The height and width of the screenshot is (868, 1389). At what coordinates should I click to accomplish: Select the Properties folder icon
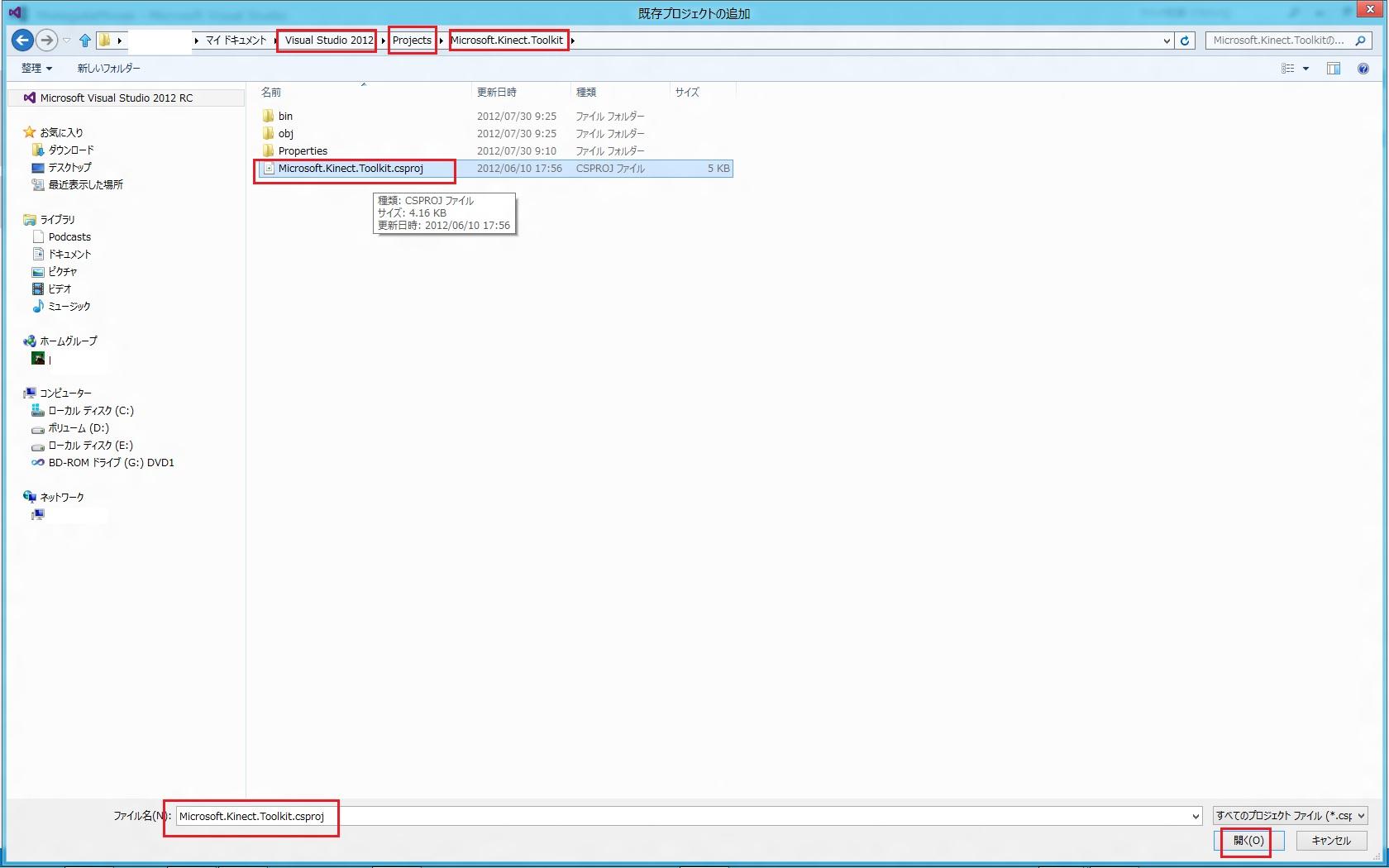point(268,150)
